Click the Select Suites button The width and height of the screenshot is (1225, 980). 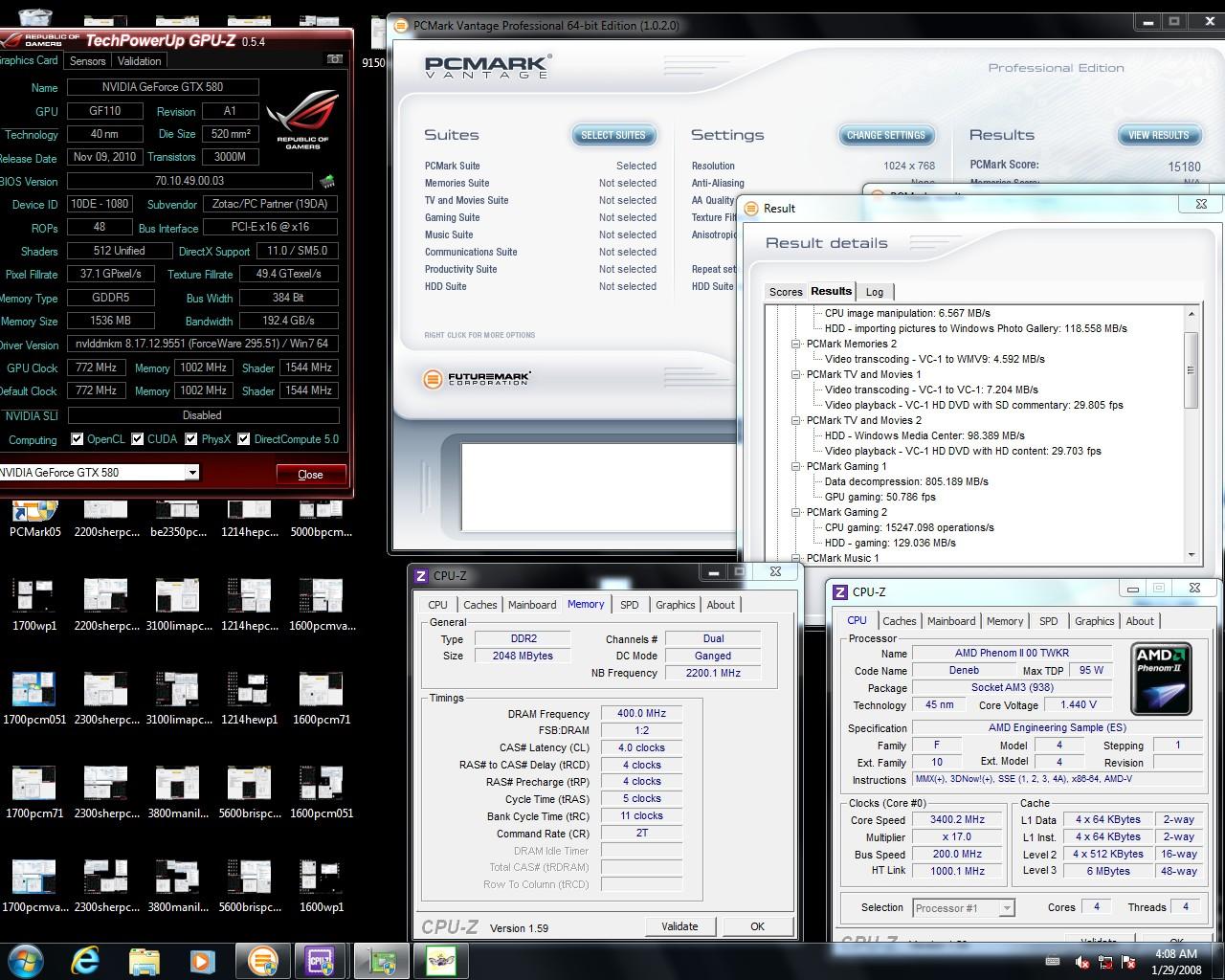click(613, 135)
